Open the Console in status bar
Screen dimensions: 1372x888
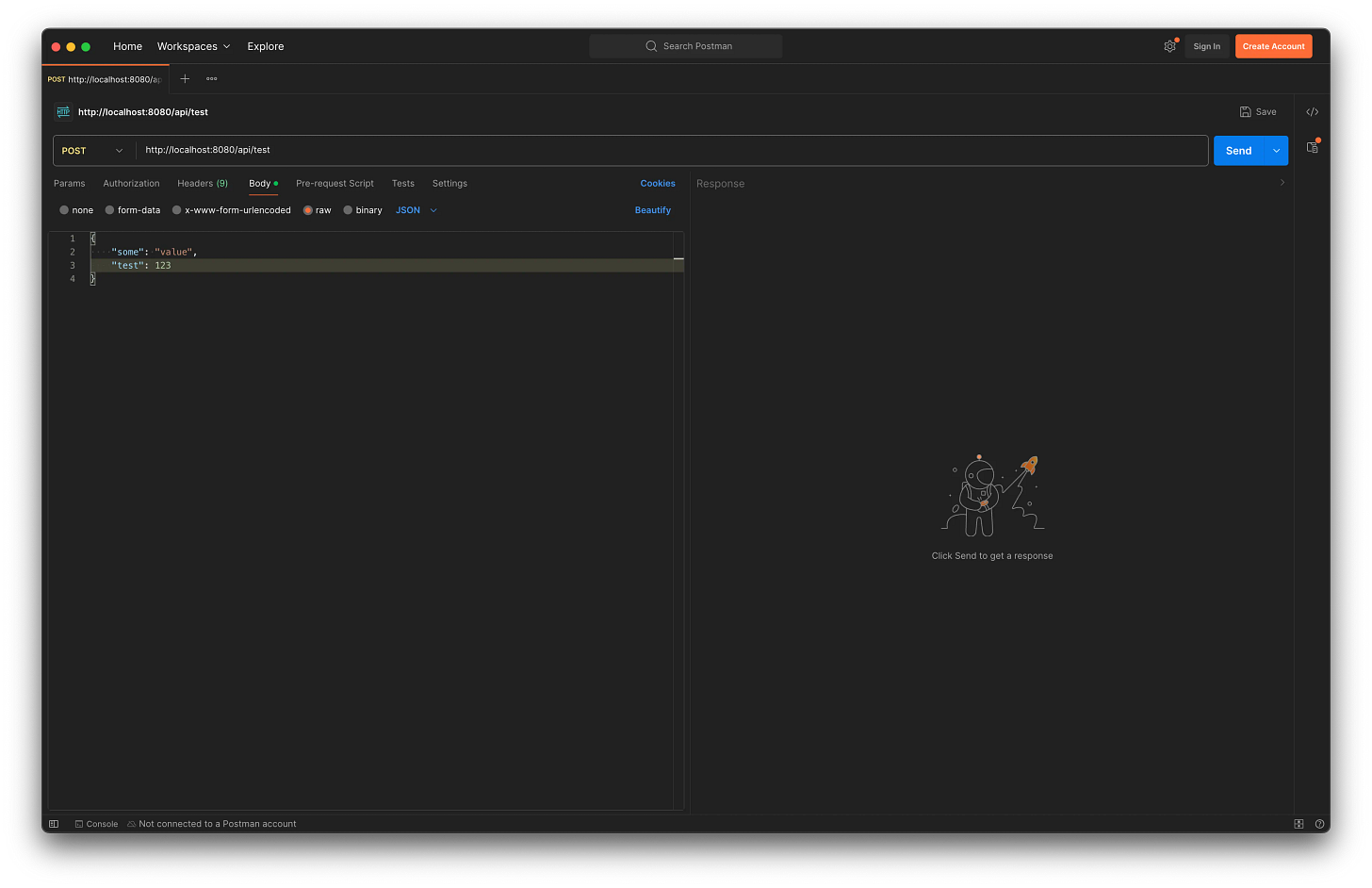tap(96, 824)
